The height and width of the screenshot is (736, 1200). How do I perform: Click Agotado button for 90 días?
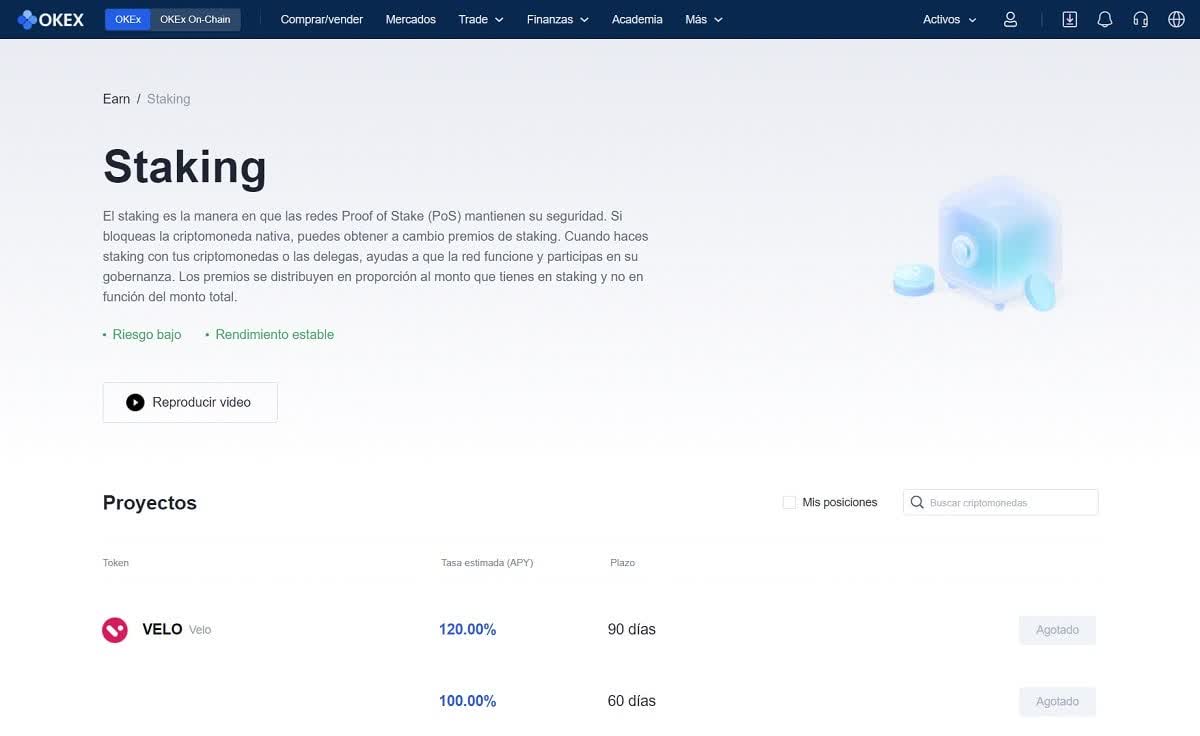coord(1057,630)
